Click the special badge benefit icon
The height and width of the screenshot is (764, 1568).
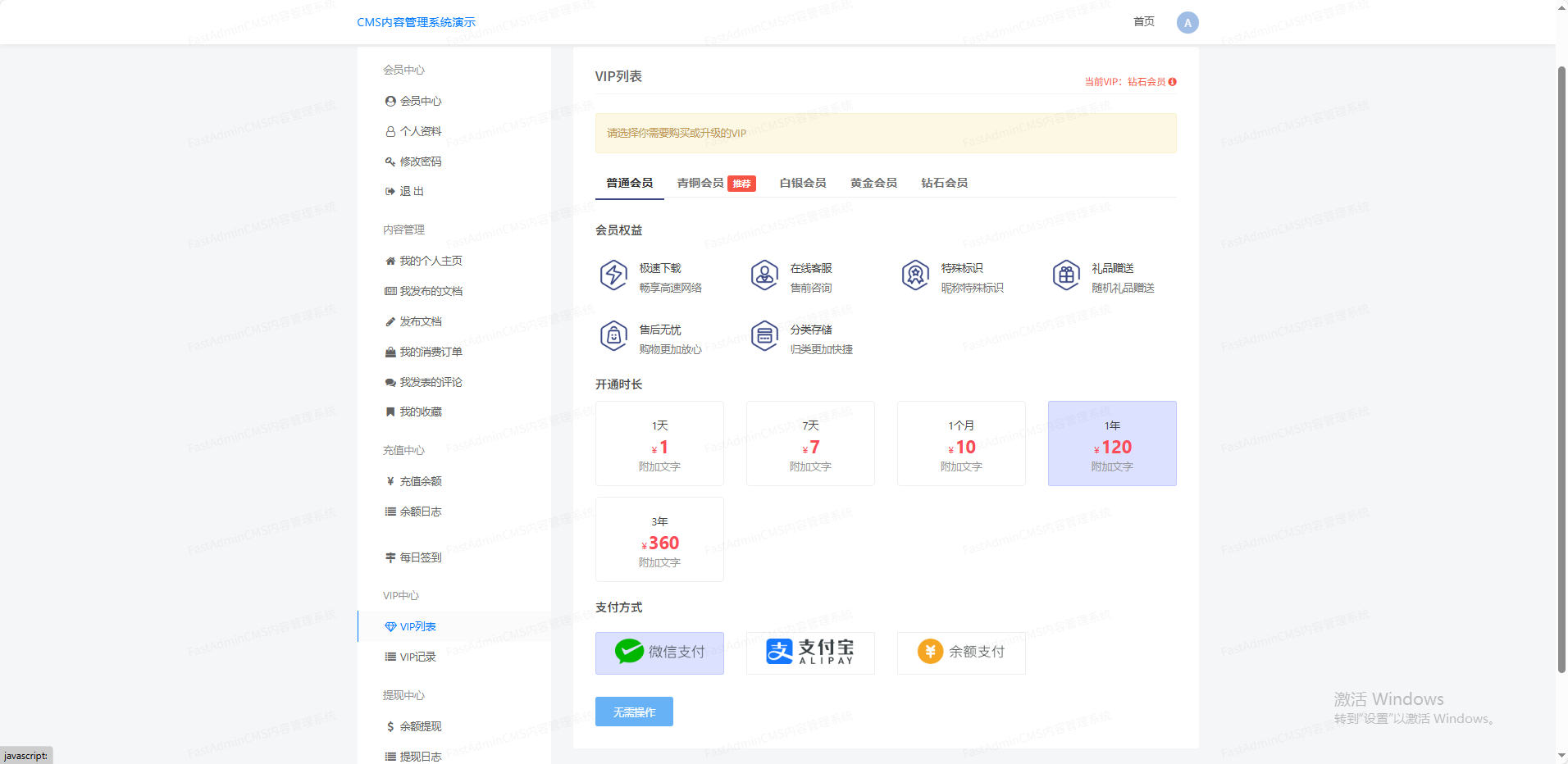point(915,275)
